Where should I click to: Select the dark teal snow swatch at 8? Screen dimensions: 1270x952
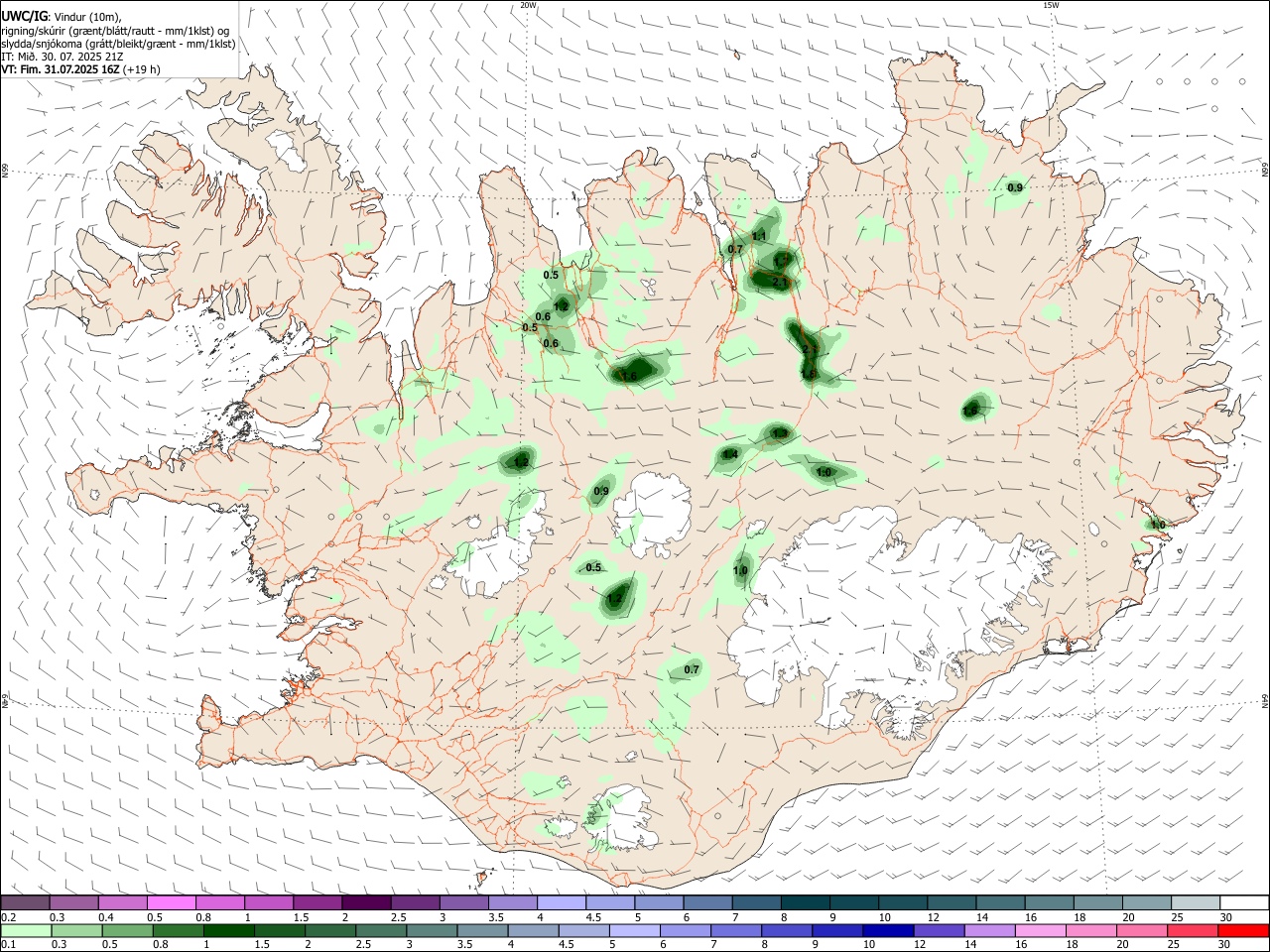(x=805, y=902)
